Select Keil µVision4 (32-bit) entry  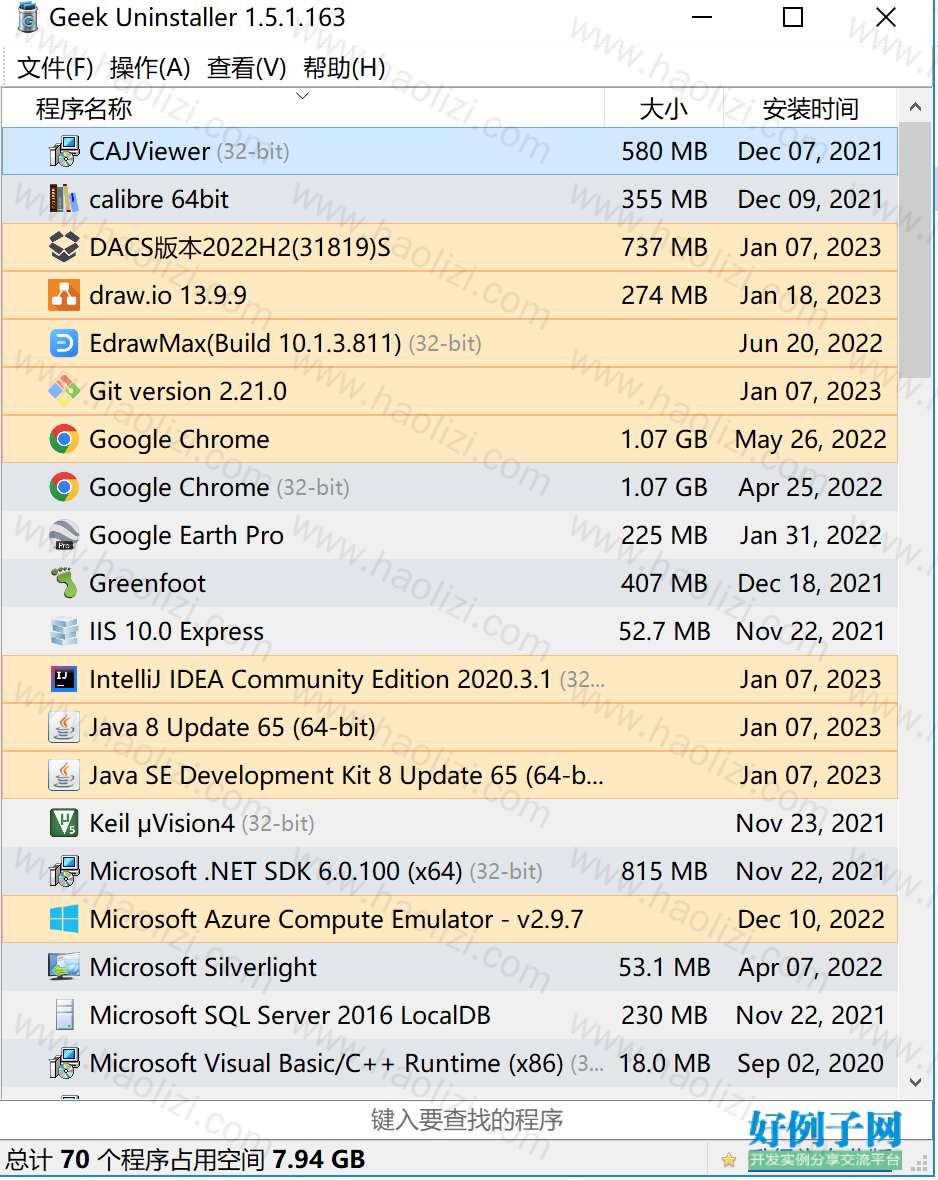(x=202, y=823)
